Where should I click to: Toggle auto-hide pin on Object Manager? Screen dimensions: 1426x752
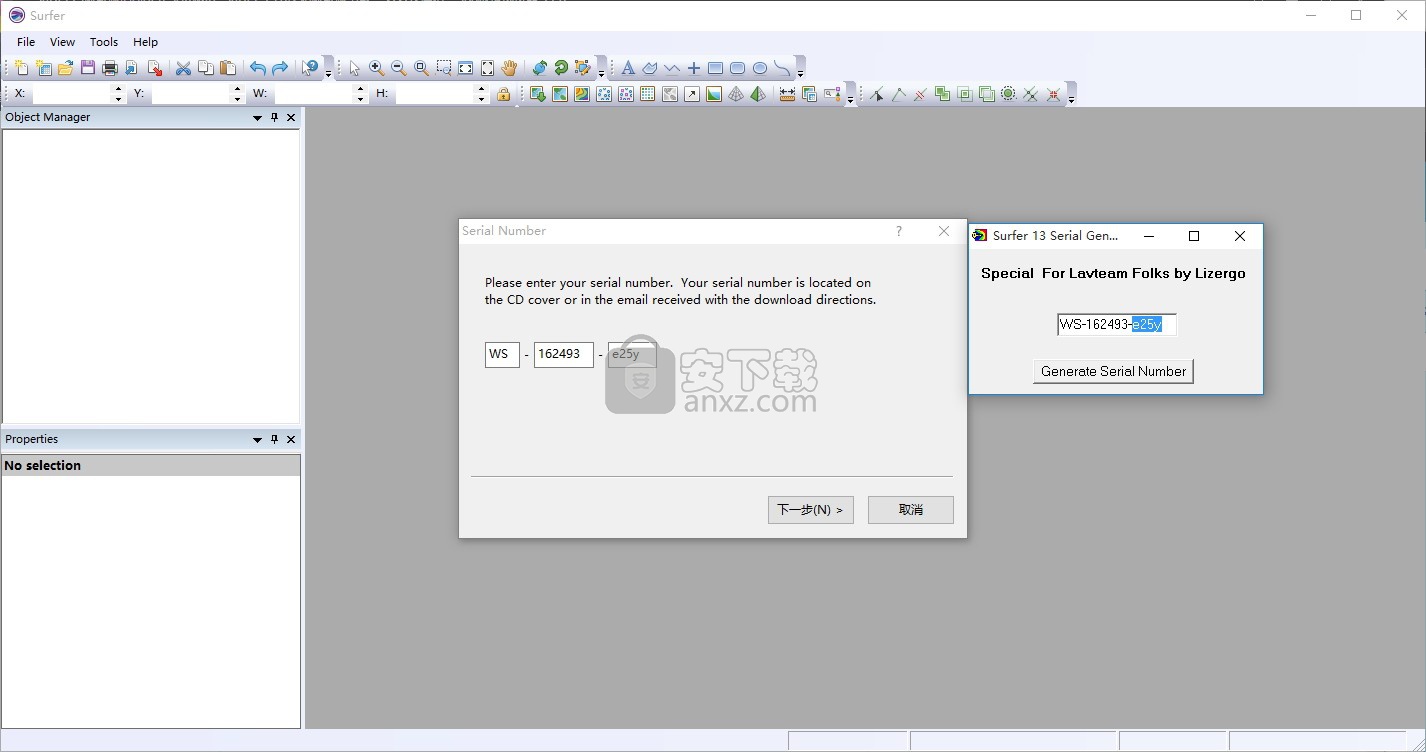click(274, 117)
